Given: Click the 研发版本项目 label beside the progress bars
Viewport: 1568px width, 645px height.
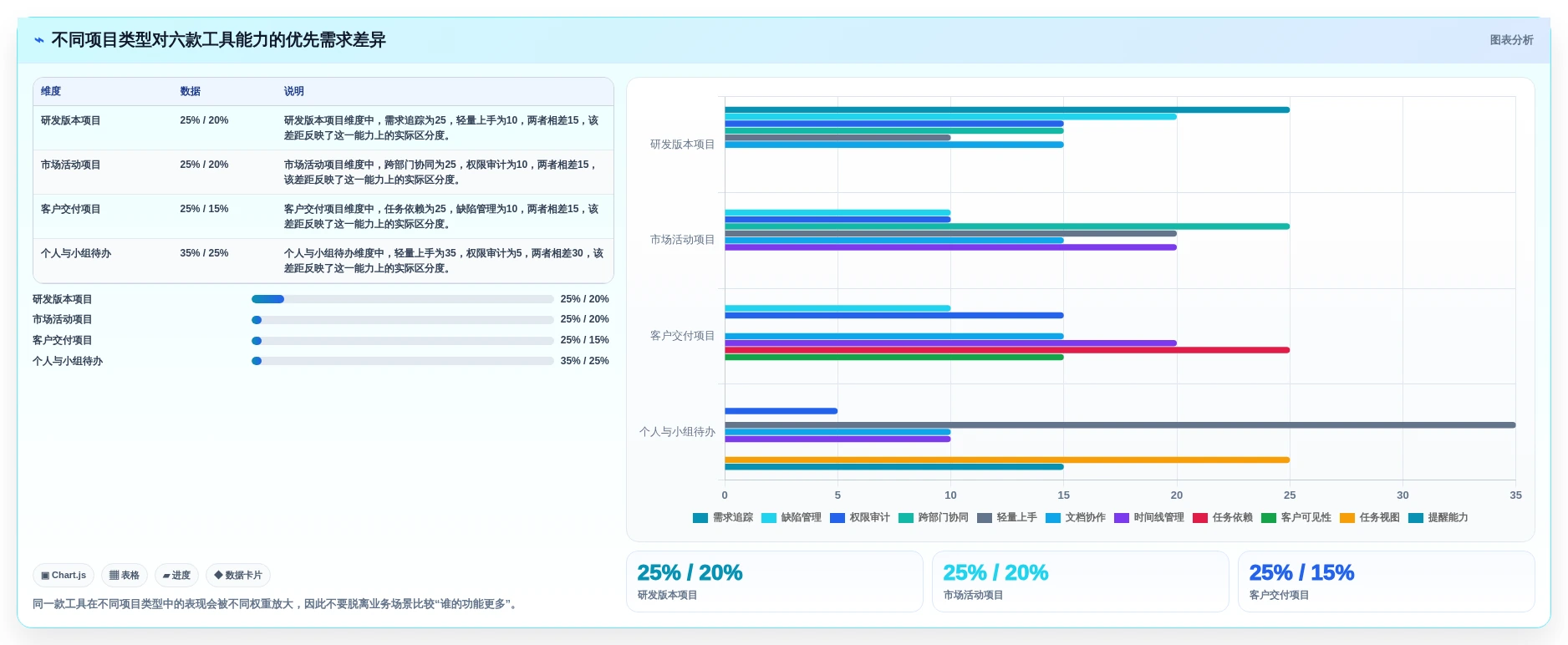Looking at the screenshot, I should coord(63,299).
